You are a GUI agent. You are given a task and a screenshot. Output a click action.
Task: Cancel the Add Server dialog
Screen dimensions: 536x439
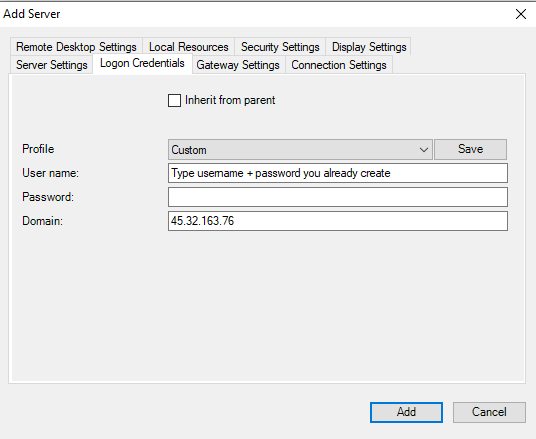[x=489, y=412]
